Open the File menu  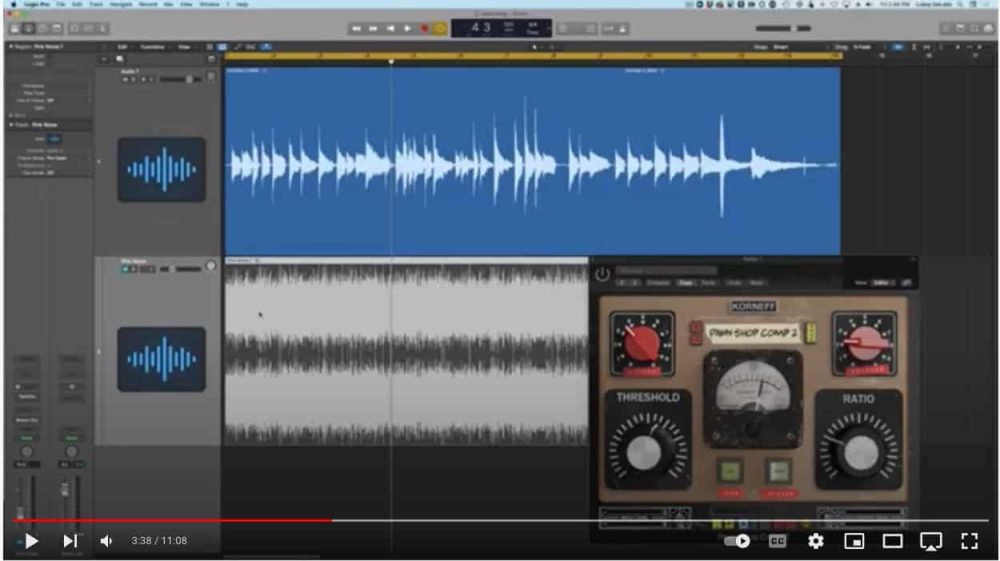tap(61, 4)
